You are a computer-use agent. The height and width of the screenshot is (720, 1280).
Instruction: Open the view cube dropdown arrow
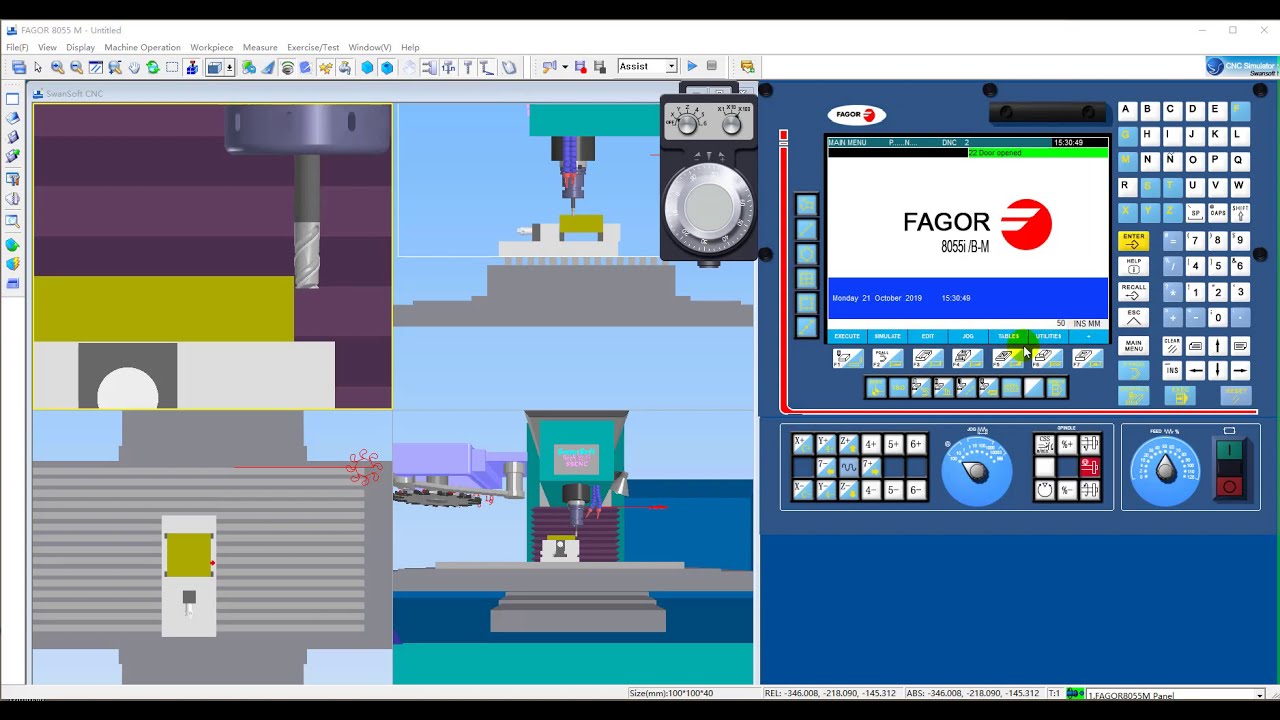[230, 67]
